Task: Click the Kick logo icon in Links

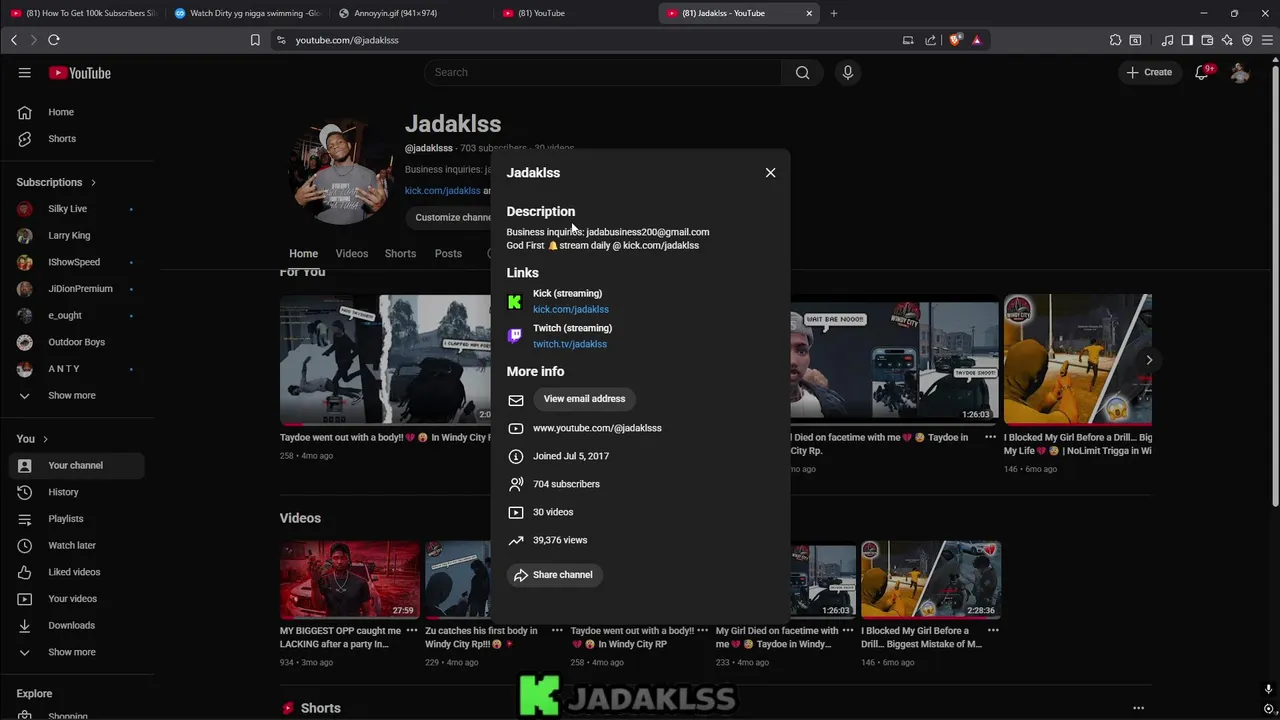Action: click(515, 302)
